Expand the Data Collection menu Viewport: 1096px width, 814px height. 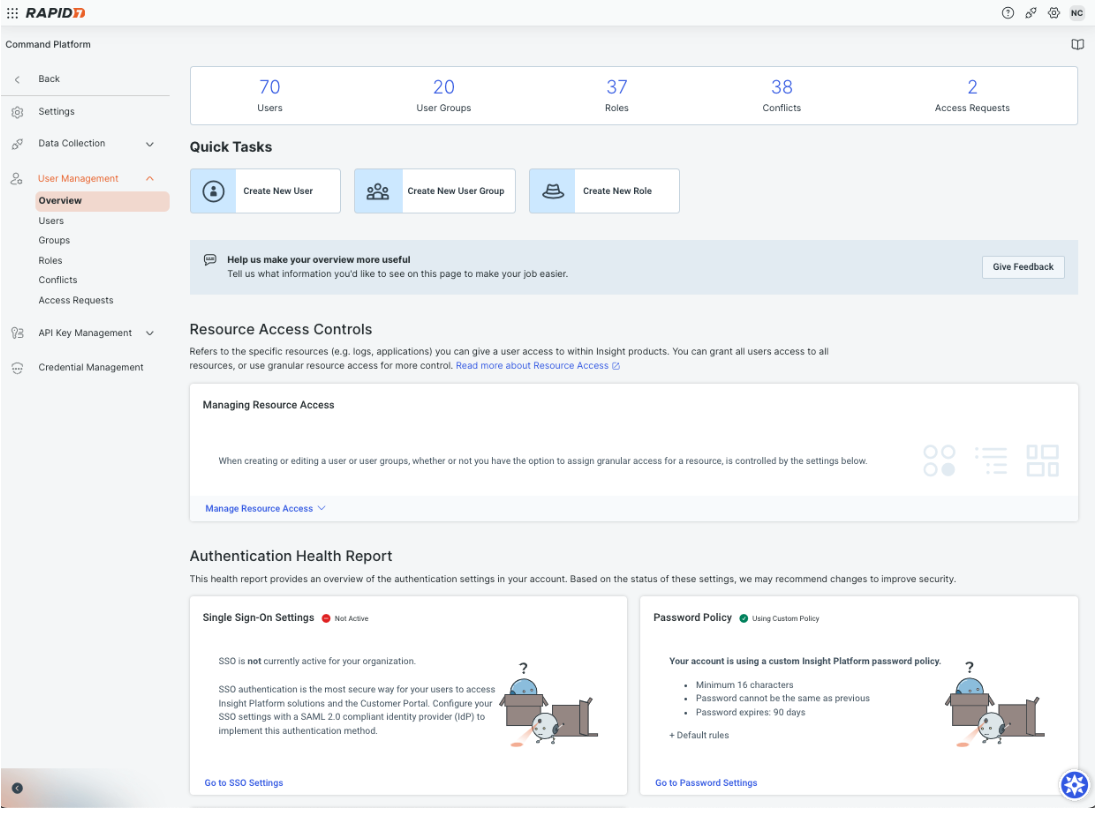pos(150,144)
